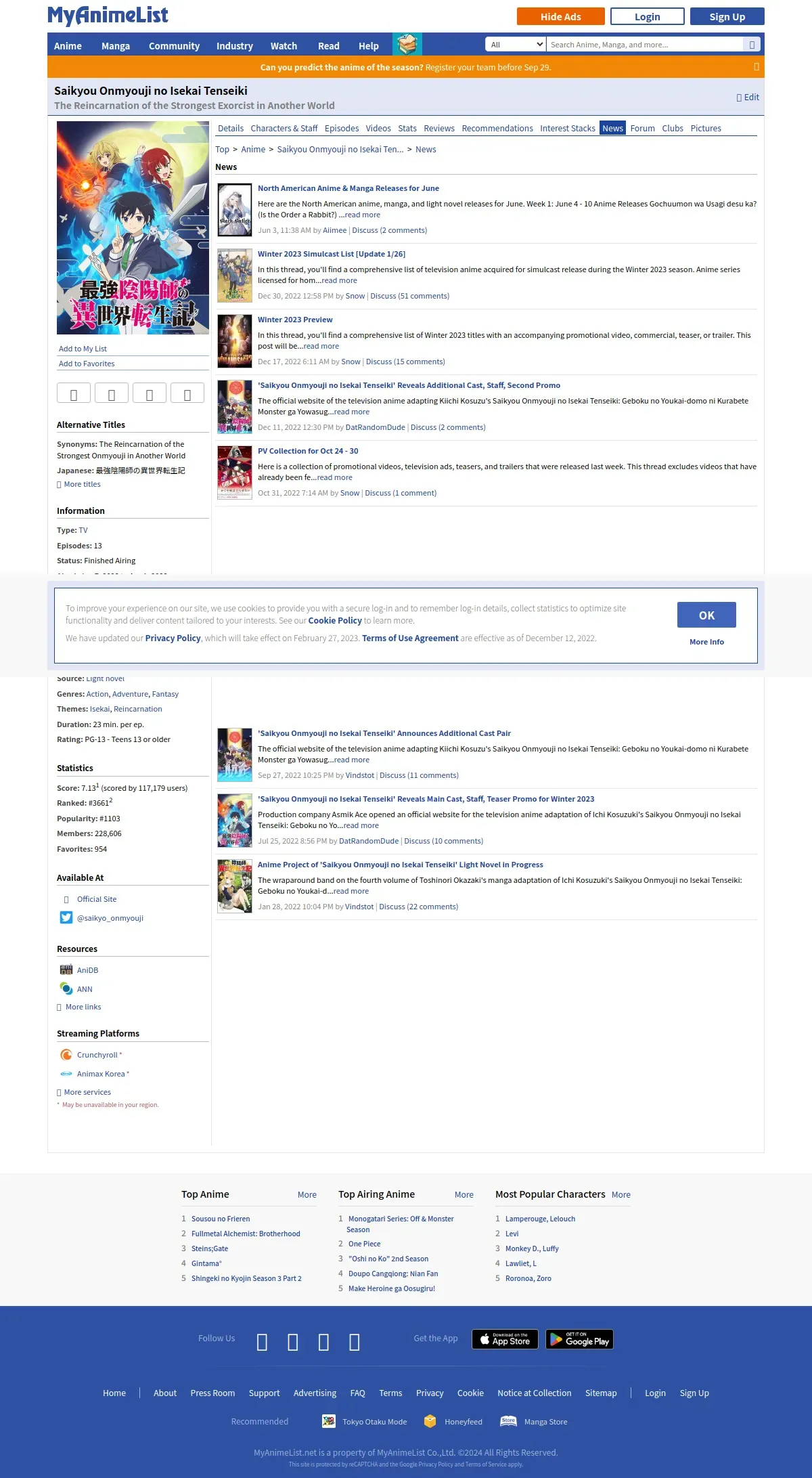Click the Fantasy genre link
The height and width of the screenshot is (1478, 812).
click(x=165, y=694)
